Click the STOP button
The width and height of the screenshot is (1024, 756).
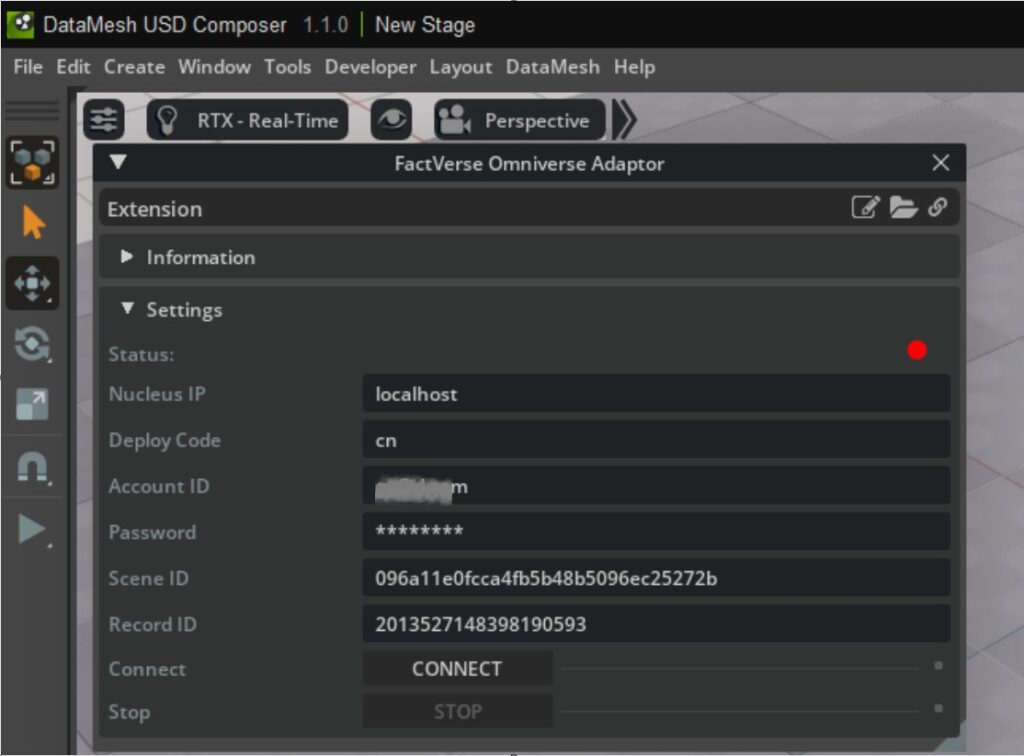457,712
